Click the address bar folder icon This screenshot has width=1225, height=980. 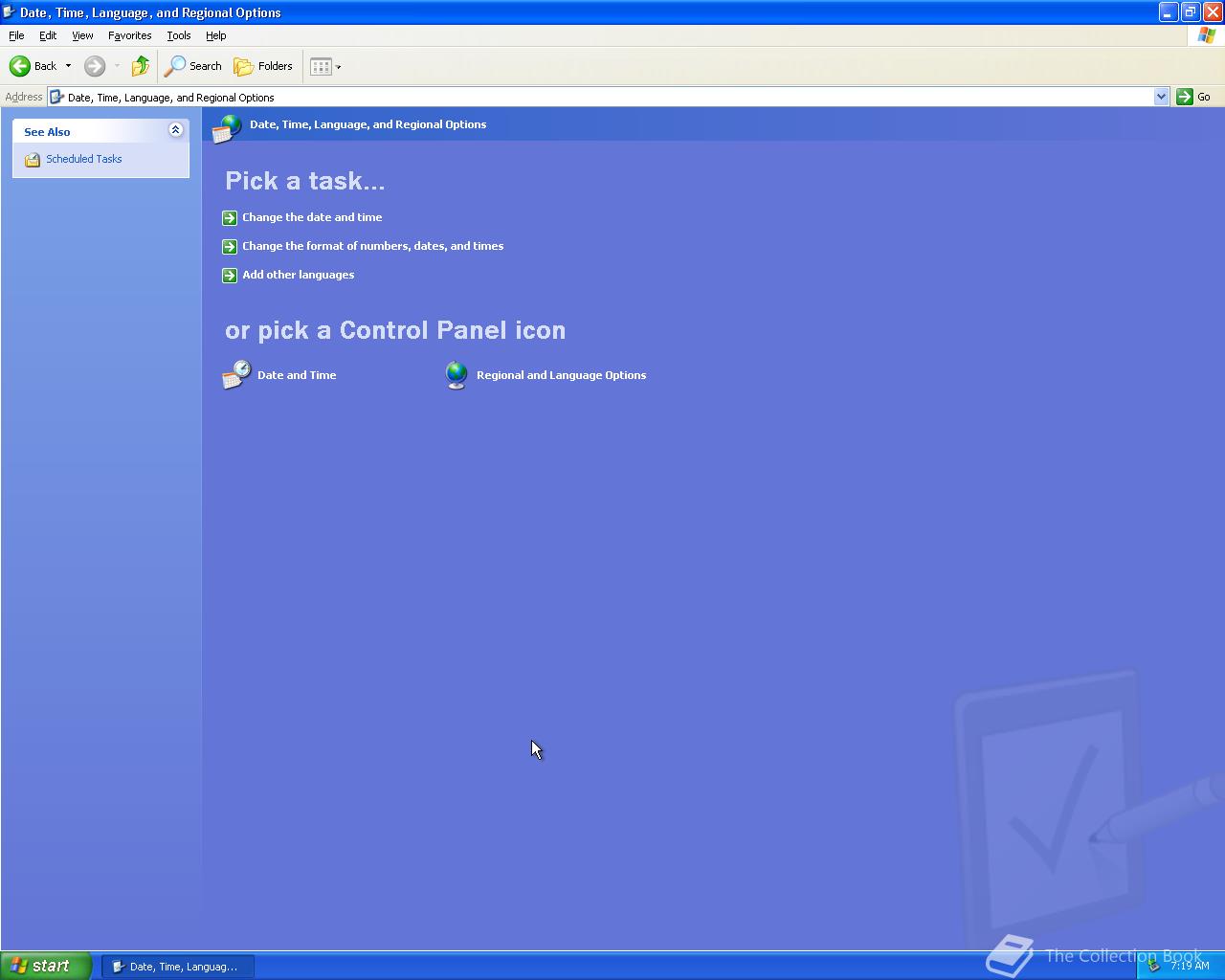point(57,97)
